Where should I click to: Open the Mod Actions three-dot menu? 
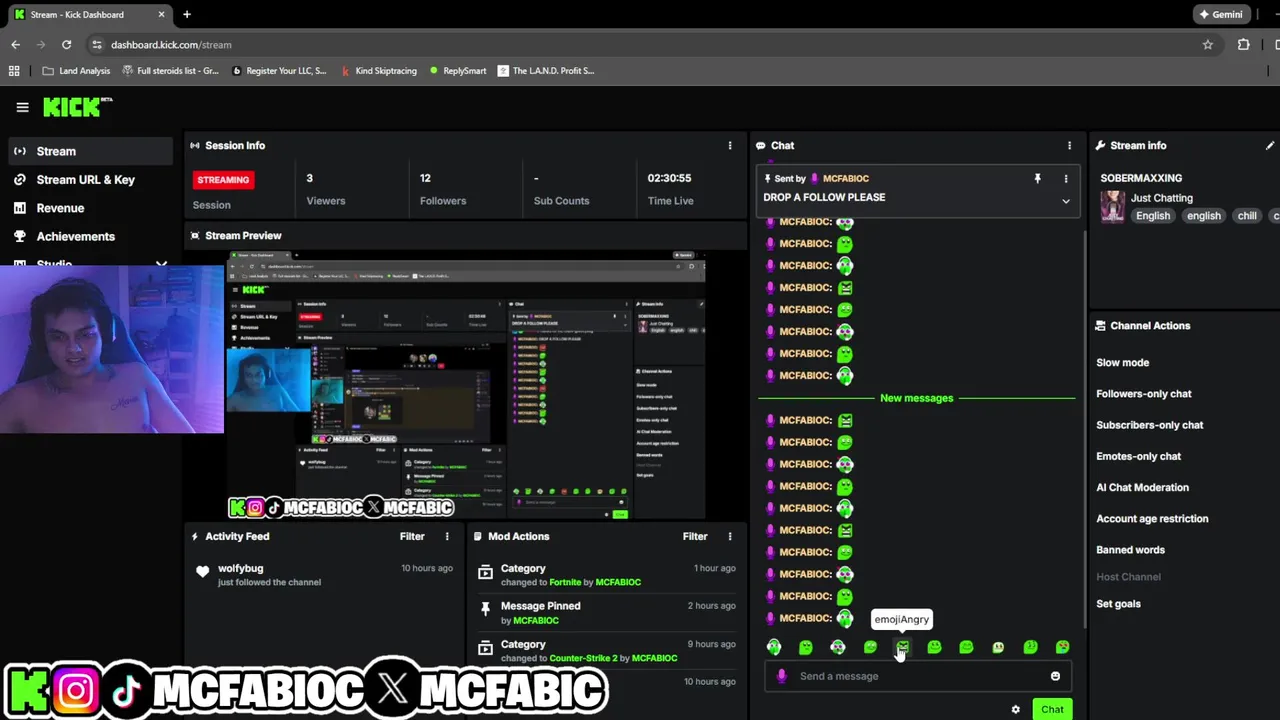[x=730, y=537]
